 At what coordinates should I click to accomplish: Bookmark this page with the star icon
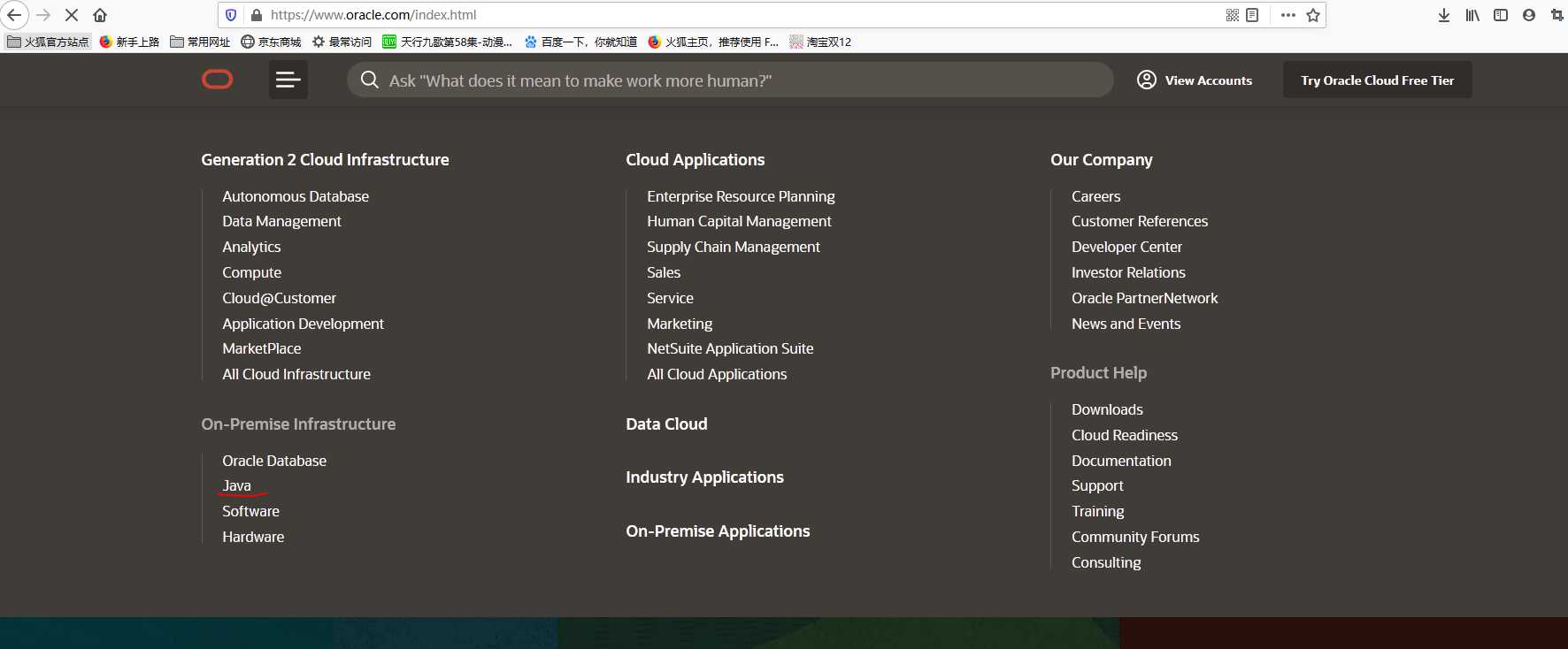click(x=1313, y=15)
